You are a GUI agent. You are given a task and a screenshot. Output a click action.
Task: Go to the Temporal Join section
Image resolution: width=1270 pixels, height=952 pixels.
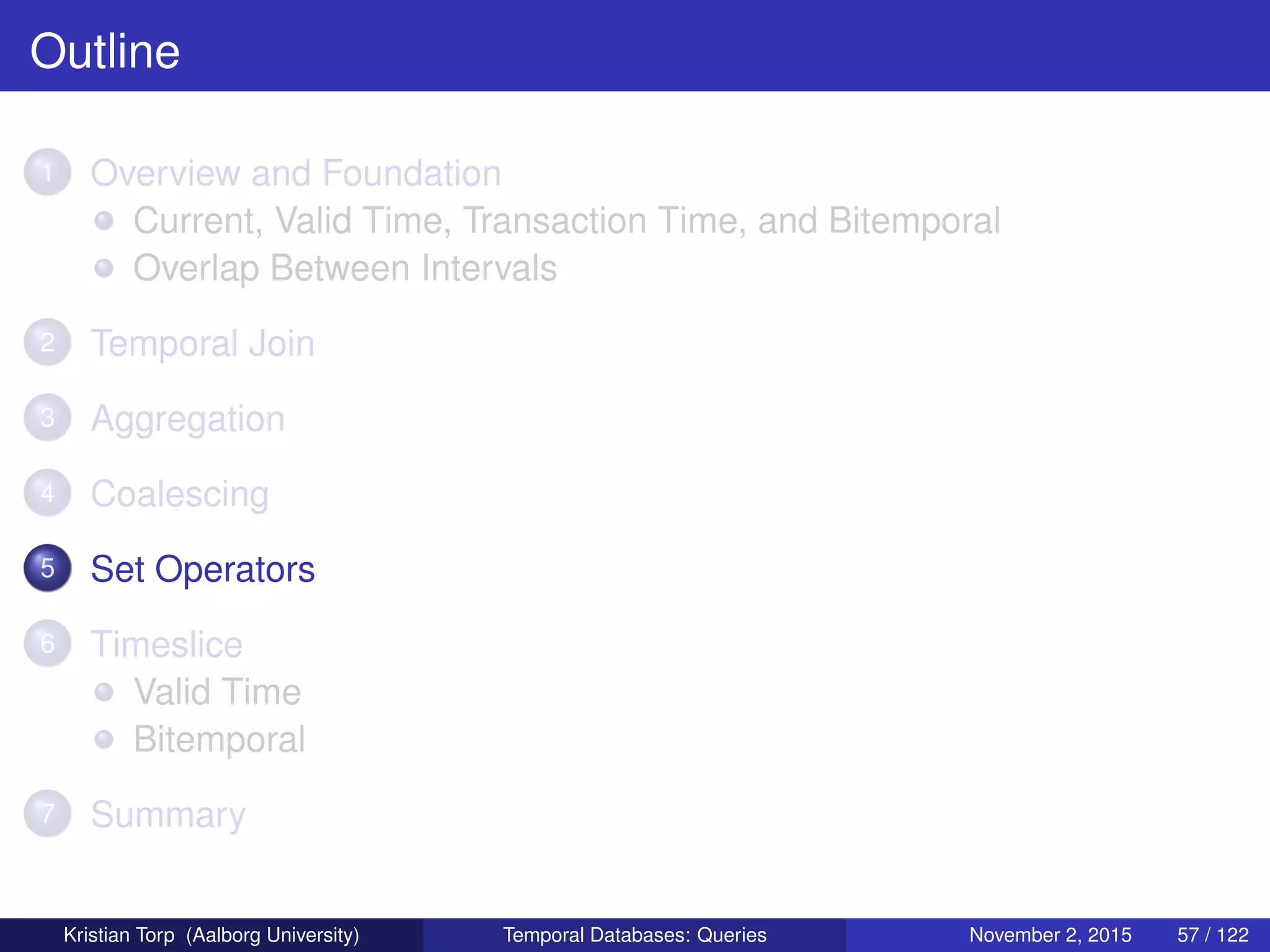203,343
